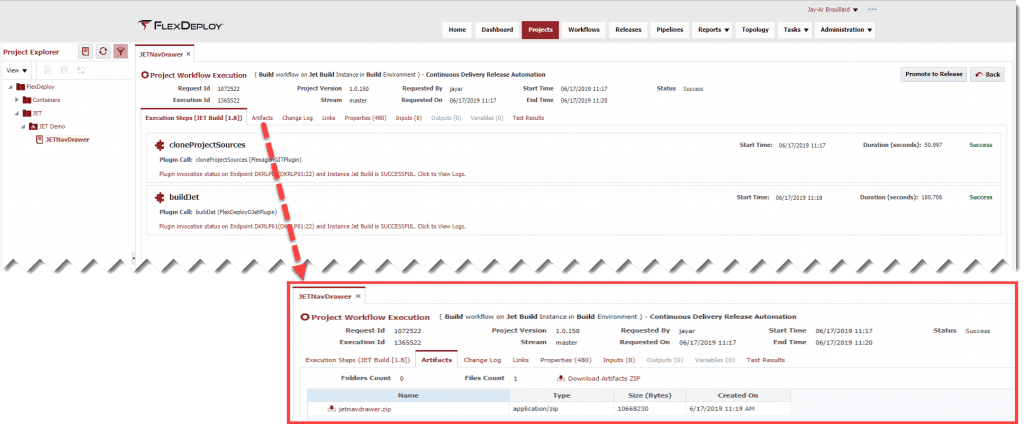
Task: Switch to upper Artifacts tab
Action: tap(262, 118)
